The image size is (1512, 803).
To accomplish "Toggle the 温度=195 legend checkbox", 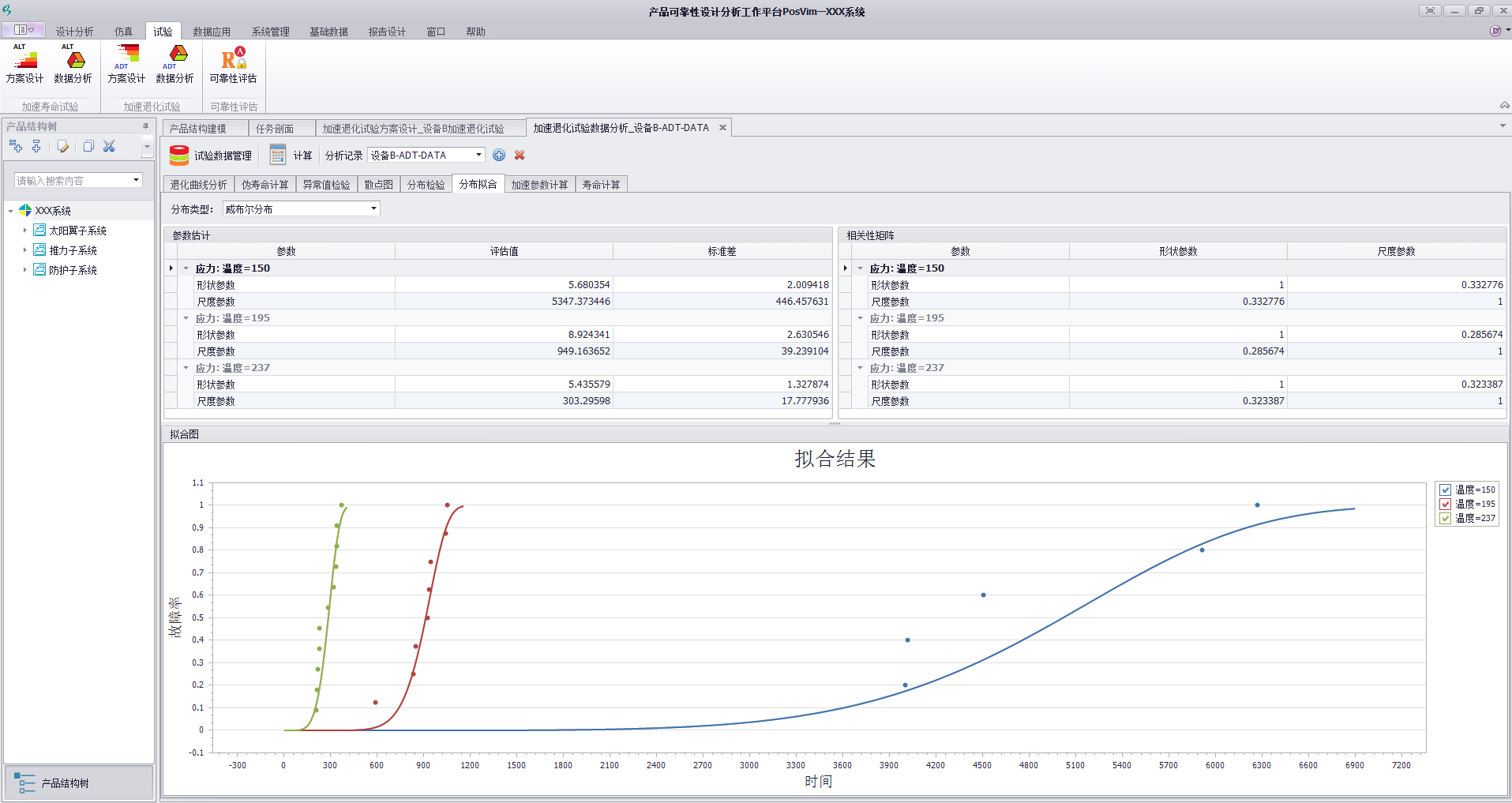I will tap(1446, 504).
